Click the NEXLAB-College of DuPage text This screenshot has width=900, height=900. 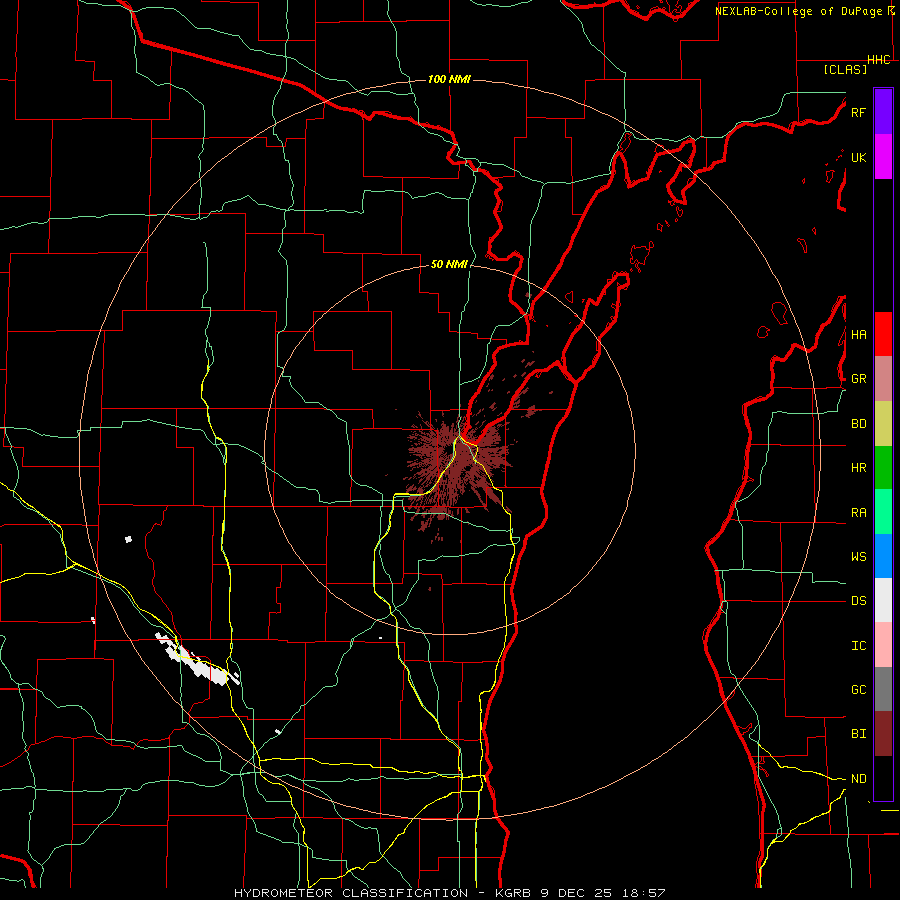[800, 11]
